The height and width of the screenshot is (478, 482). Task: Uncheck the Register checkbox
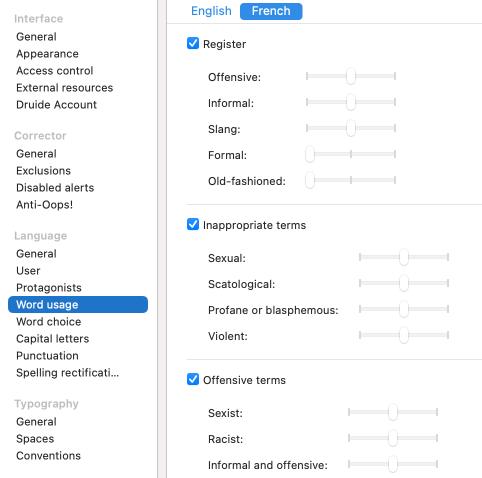click(193, 44)
